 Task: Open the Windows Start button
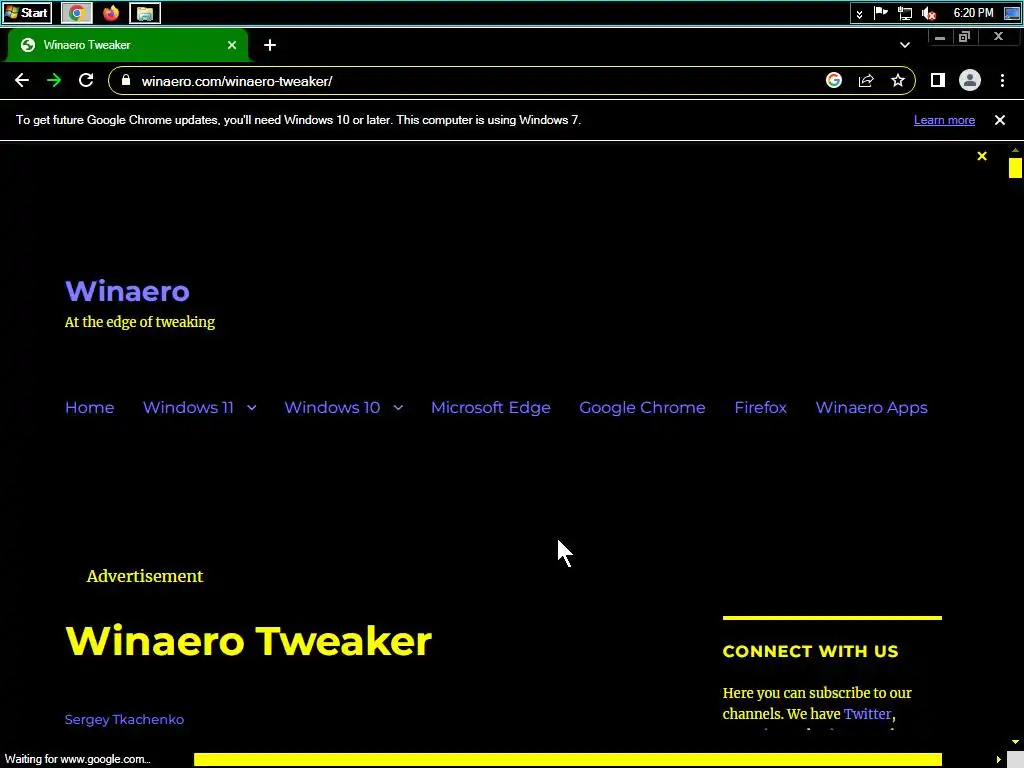(27, 13)
